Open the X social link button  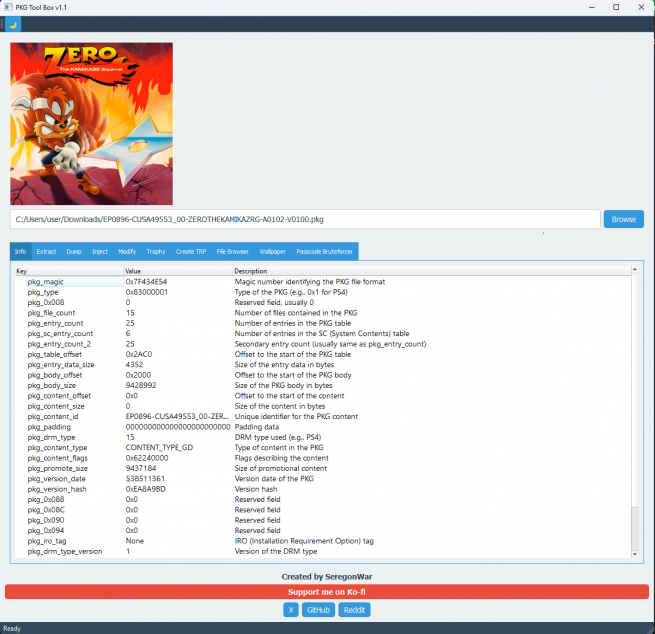(291, 610)
